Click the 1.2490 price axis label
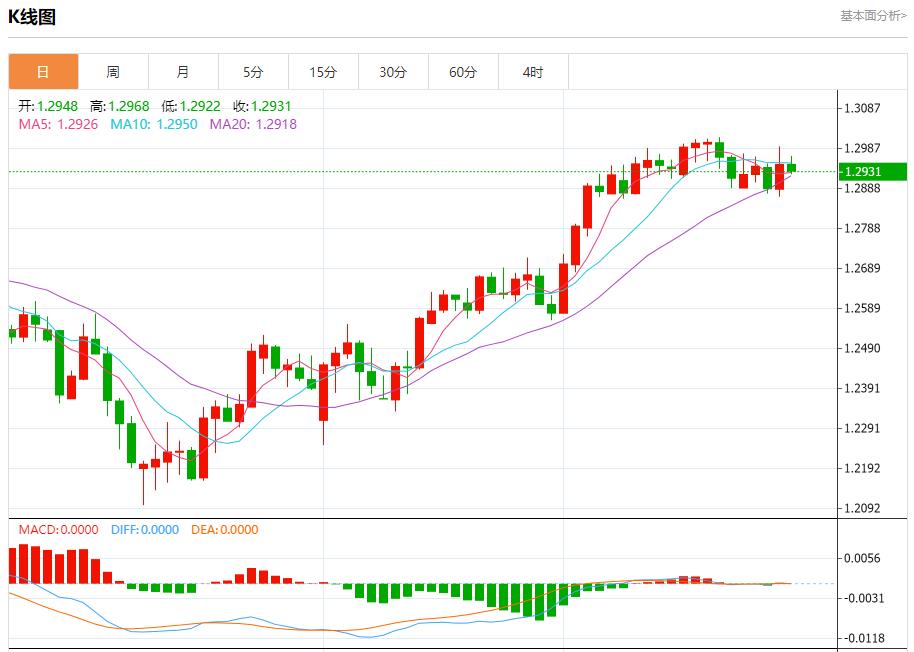This screenshot has height=652, width=914. pyautogui.click(x=862, y=348)
